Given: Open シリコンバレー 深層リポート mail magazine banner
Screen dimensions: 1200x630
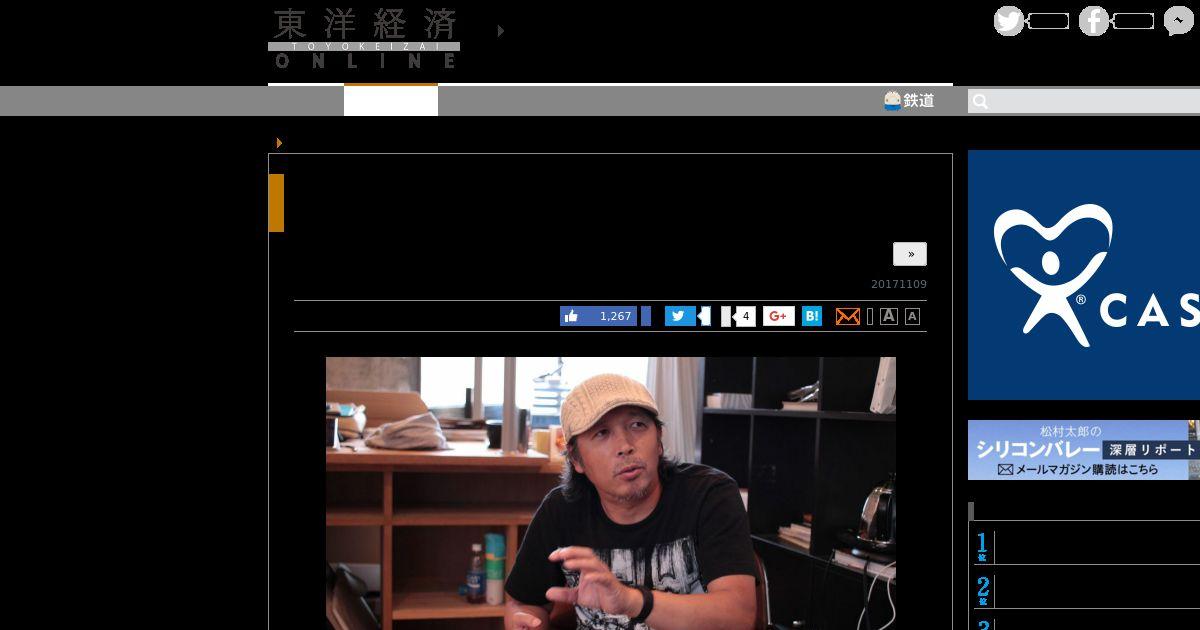Looking at the screenshot, I should point(1084,450).
